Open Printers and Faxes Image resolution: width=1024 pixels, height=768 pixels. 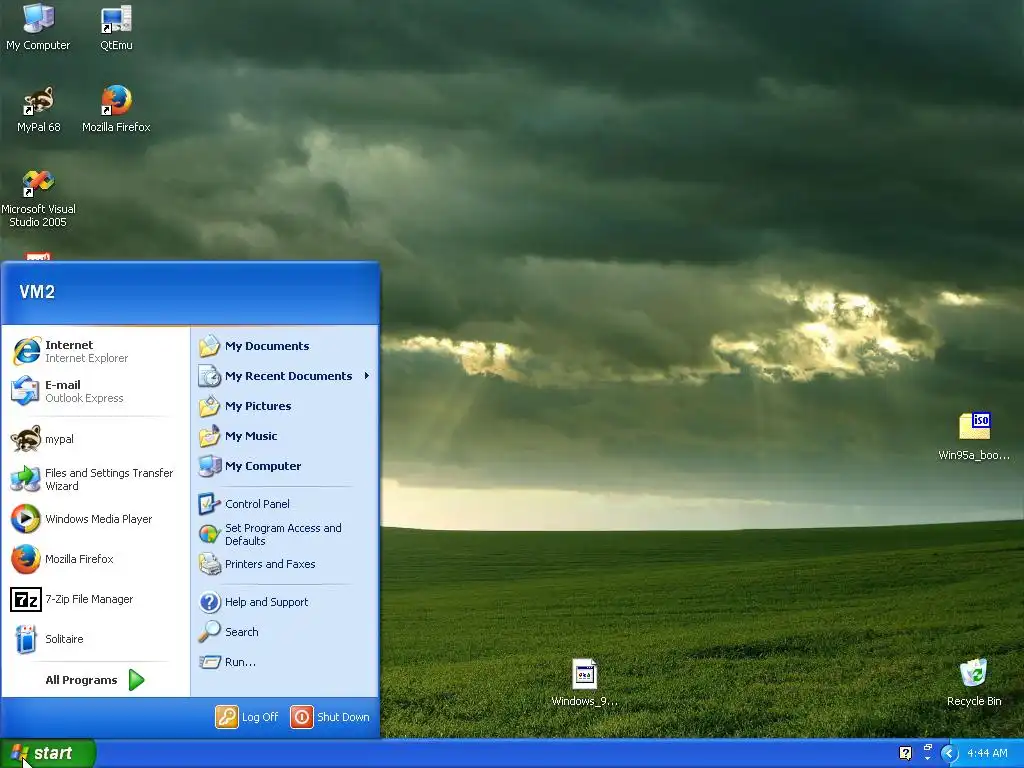(285, 564)
